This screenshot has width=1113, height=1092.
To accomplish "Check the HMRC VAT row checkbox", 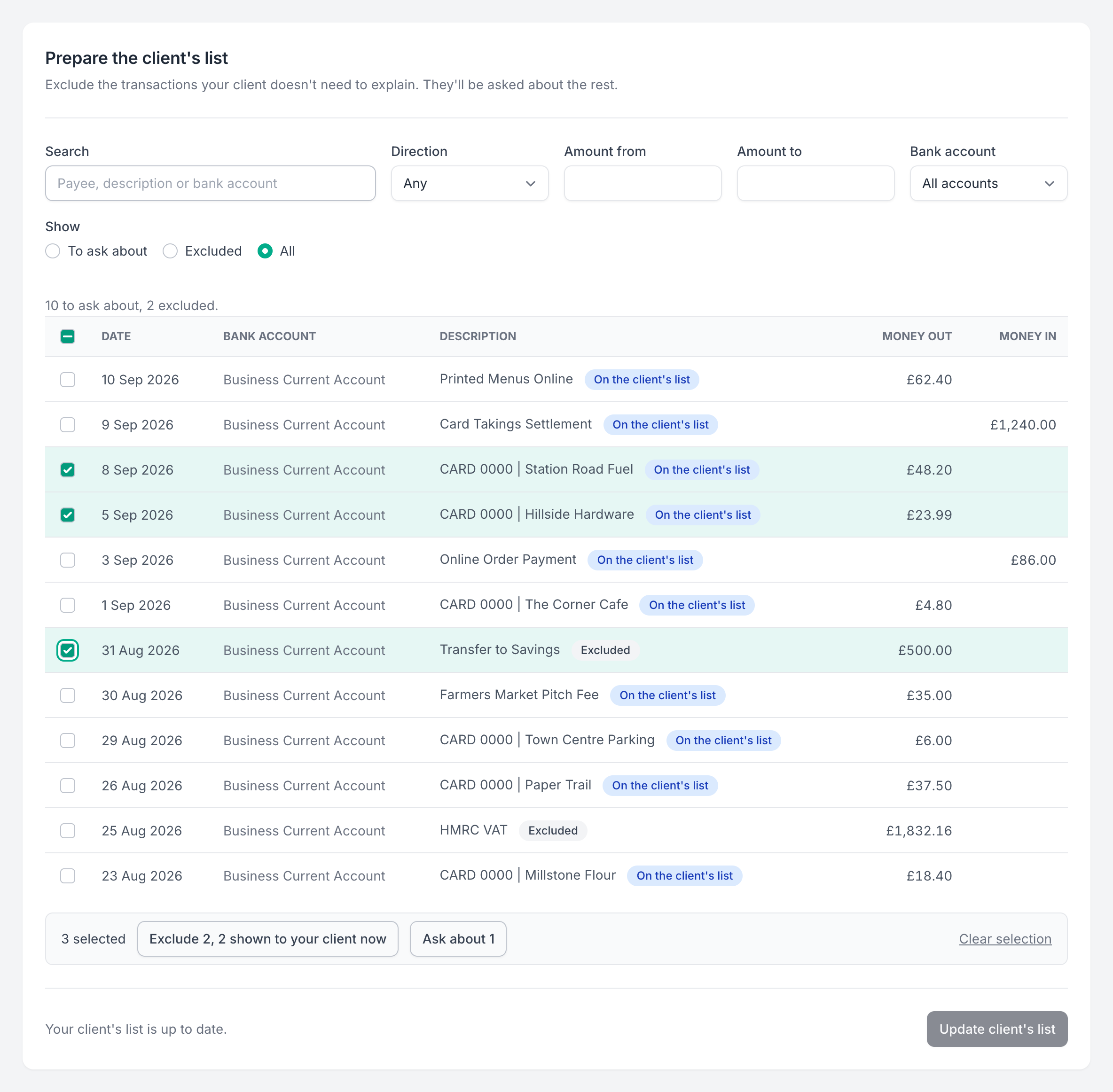I will pos(68,830).
